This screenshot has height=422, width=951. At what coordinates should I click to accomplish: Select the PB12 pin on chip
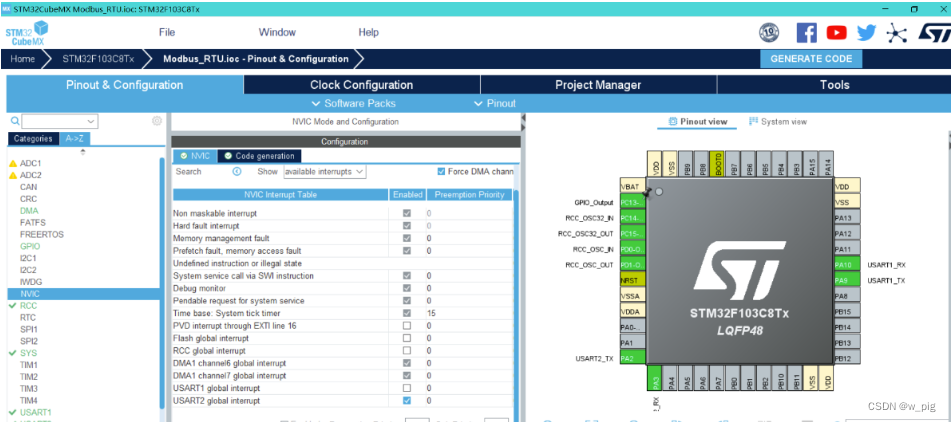click(847, 358)
